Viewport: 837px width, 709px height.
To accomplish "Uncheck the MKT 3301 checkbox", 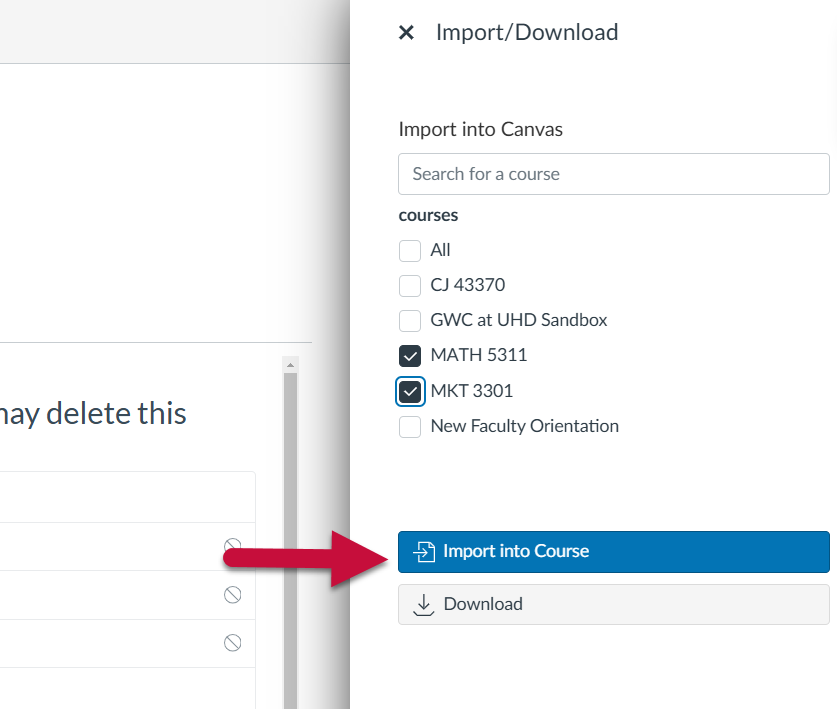I will [410, 391].
